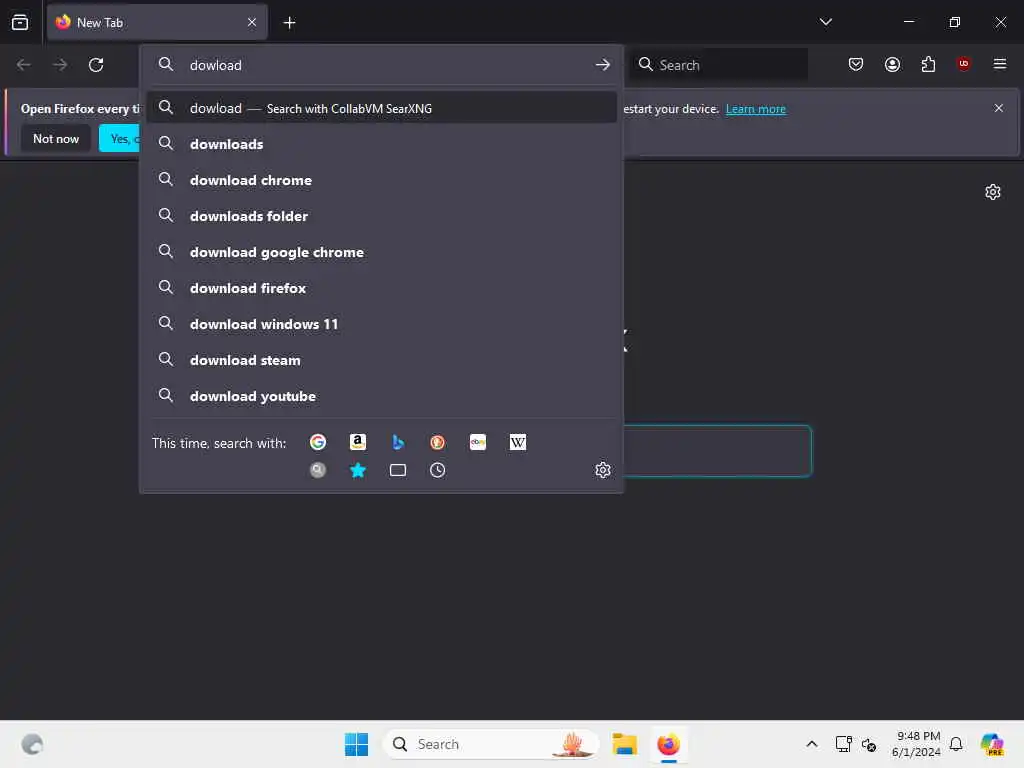Image resolution: width=1024 pixels, height=768 pixels.
Task: Choose the 'download steam' suggestion
Action: coord(381,359)
